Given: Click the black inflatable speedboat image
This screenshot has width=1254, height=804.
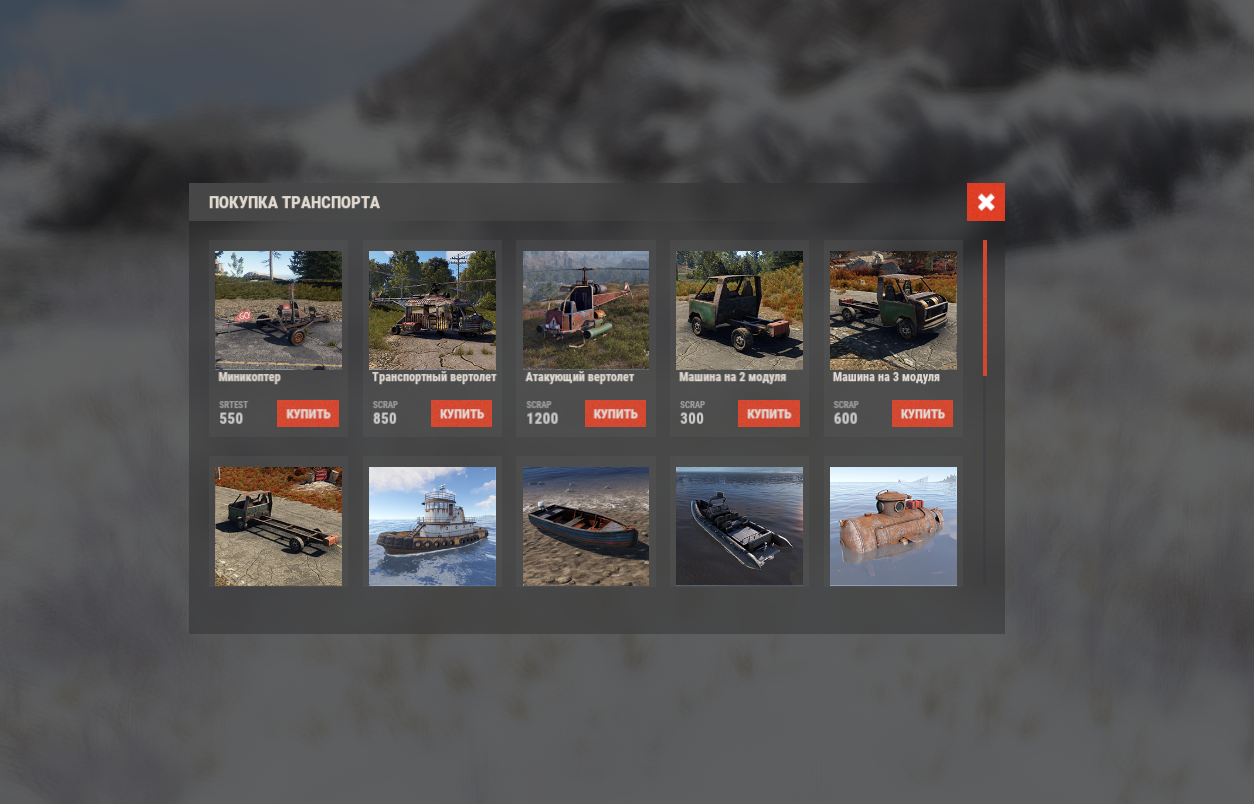Looking at the screenshot, I should (x=739, y=526).
